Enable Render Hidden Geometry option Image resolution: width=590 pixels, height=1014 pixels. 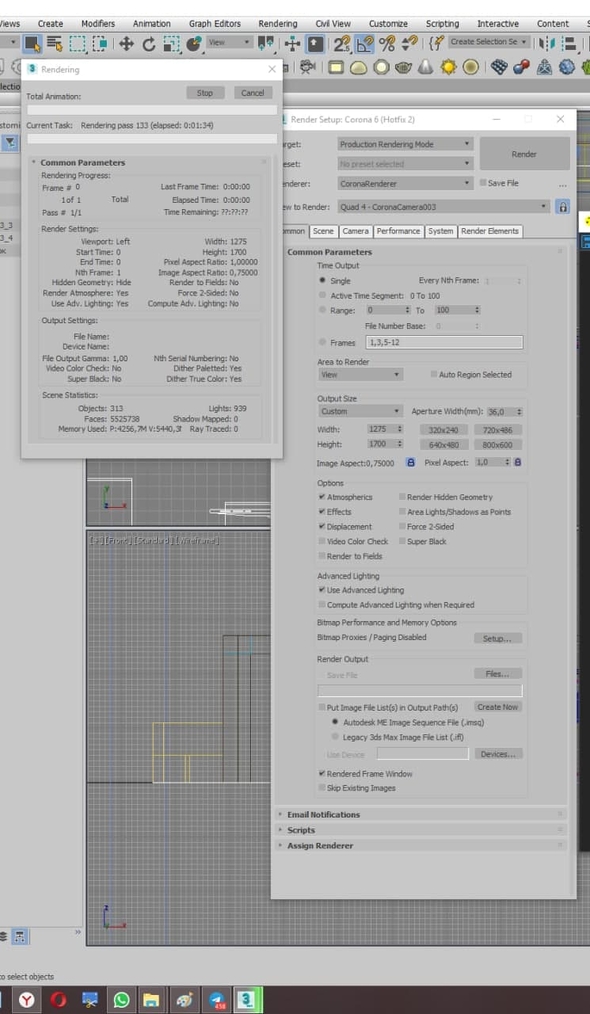402,497
